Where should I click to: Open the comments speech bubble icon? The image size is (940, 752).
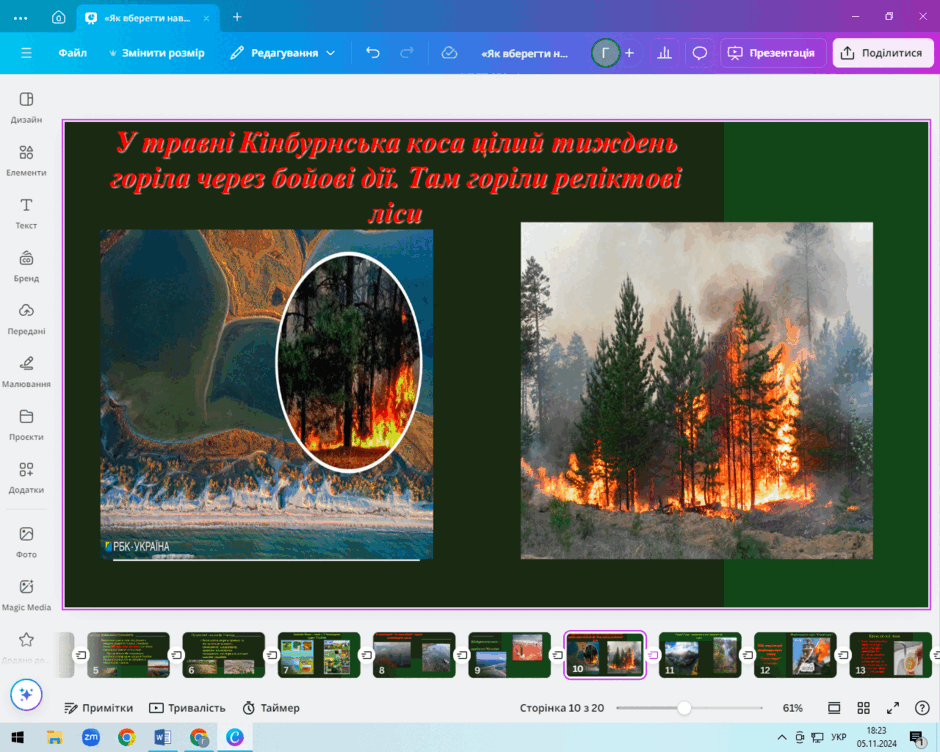700,53
